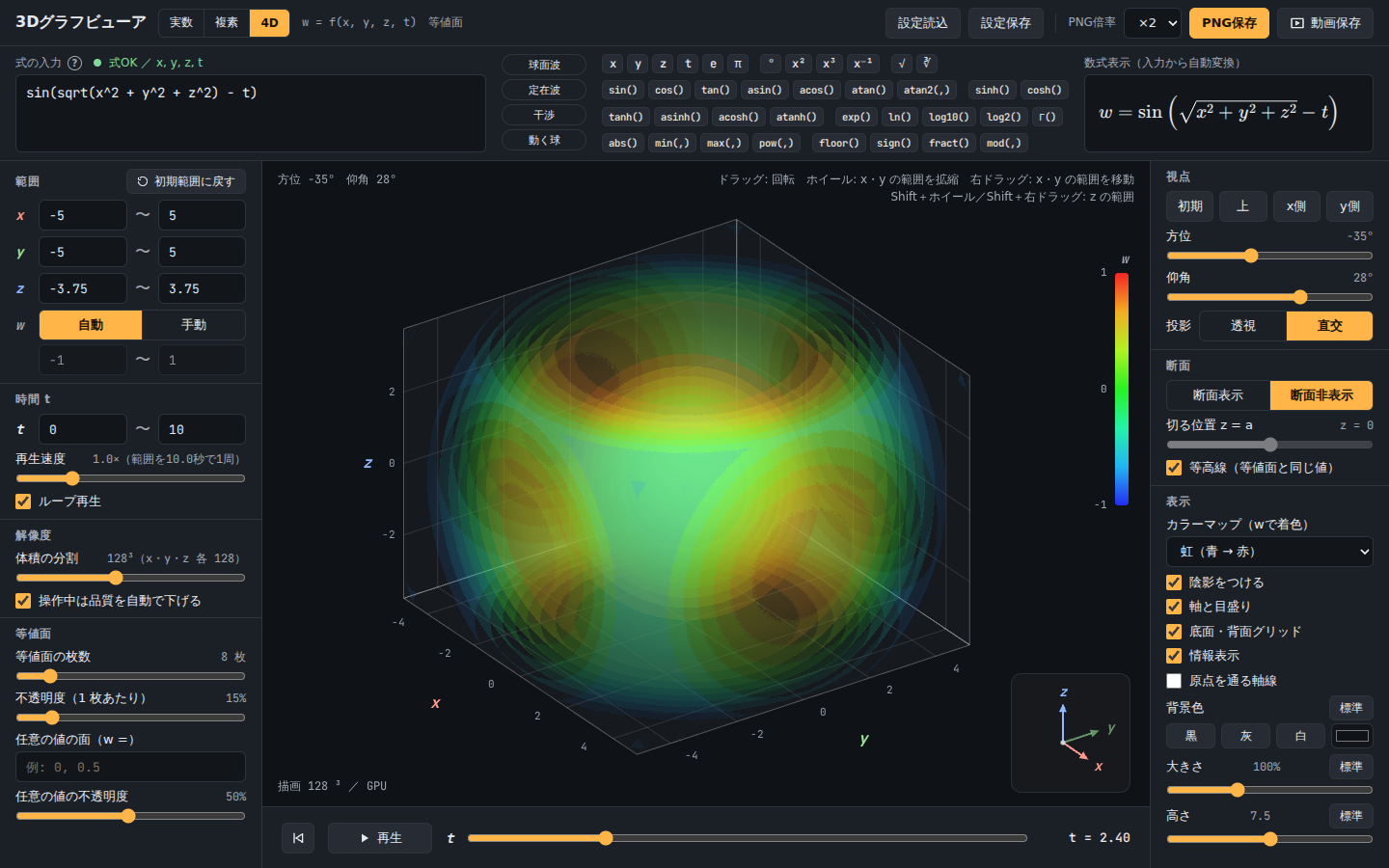Screen dimensions: 1389x868
Task: Insert the variable t key
Action: [688, 64]
